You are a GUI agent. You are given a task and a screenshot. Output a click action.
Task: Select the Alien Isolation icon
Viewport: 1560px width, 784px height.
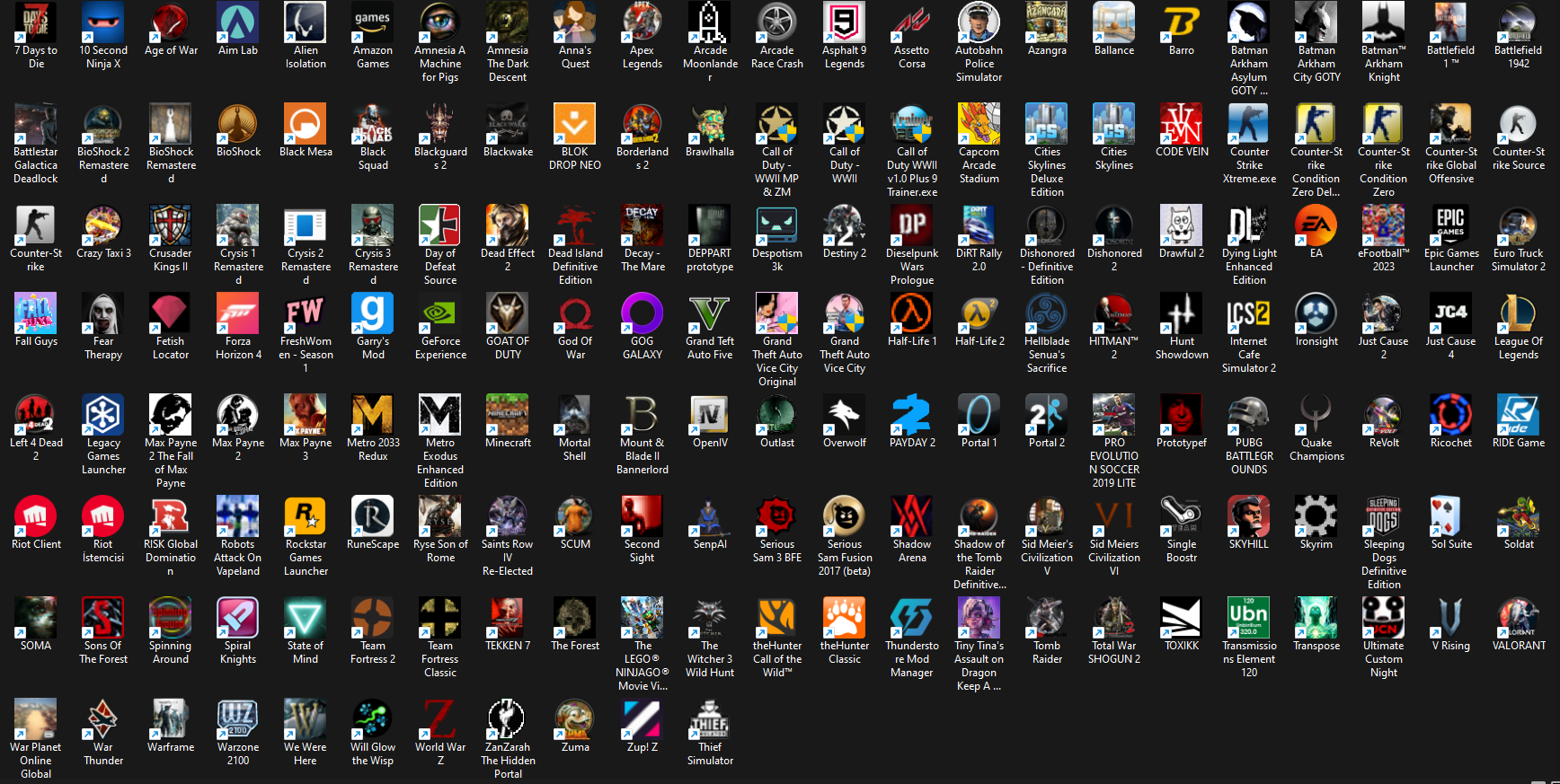pos(306,23)
